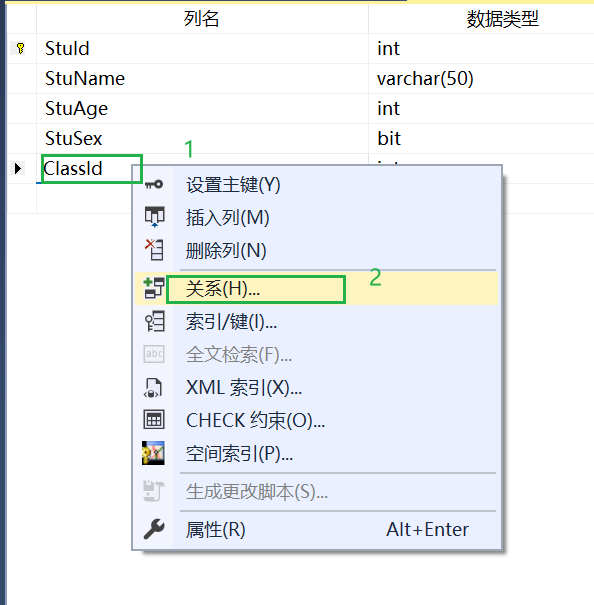This screenshot has width=594, height=605.
Task: Click the Spatial Index icon
Action: [153, 453]
